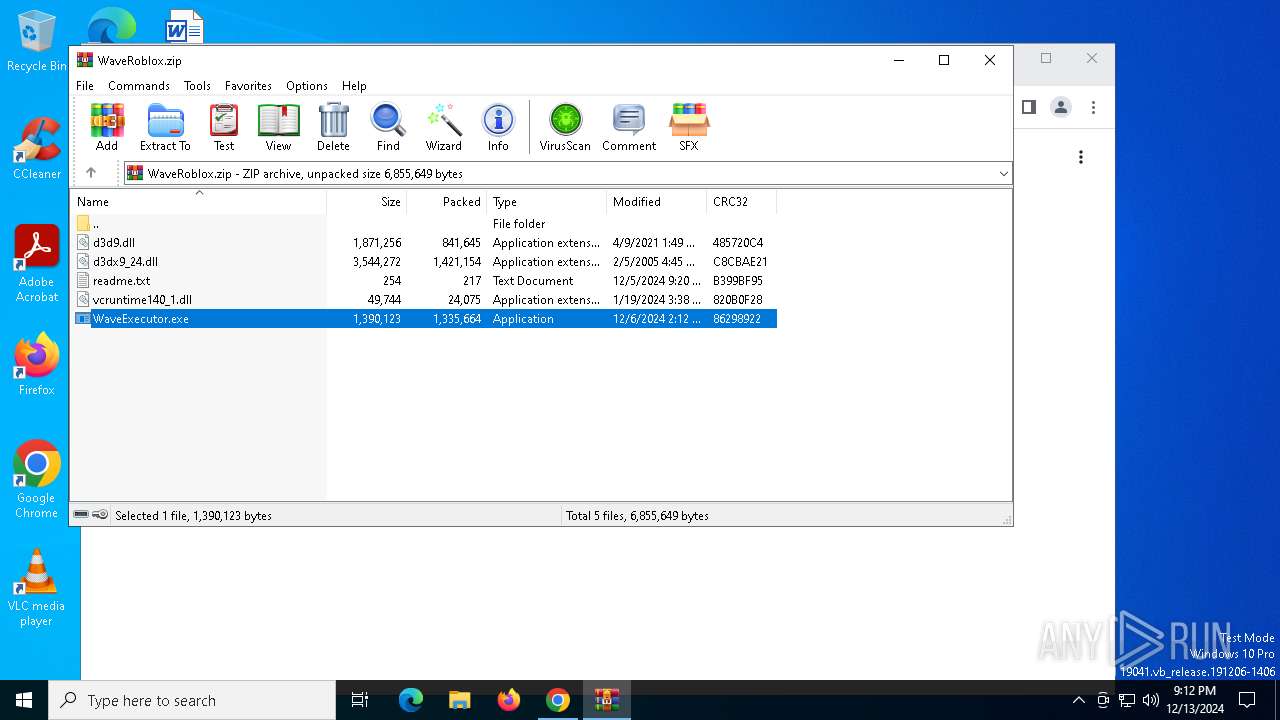Show hidden tray icons chevron
The width and height of the screenshot is (1280, 720).
coord(1078,700)
